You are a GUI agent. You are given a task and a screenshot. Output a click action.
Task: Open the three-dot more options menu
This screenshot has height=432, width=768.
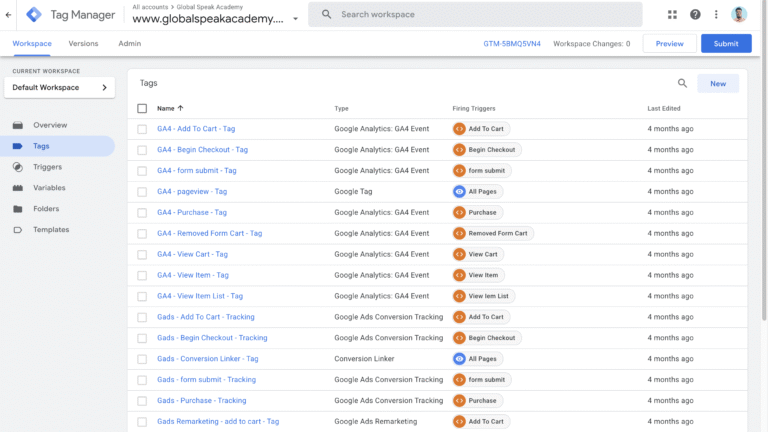tap(717, 14)
